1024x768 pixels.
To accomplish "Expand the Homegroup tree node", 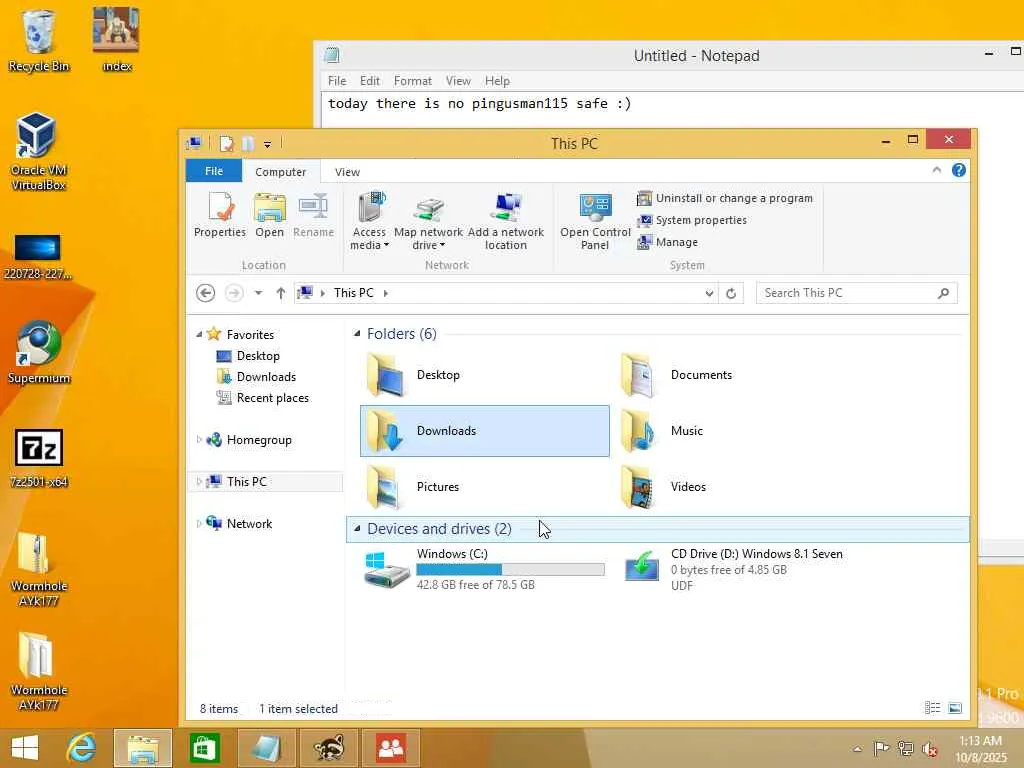I will coord(199,440).
